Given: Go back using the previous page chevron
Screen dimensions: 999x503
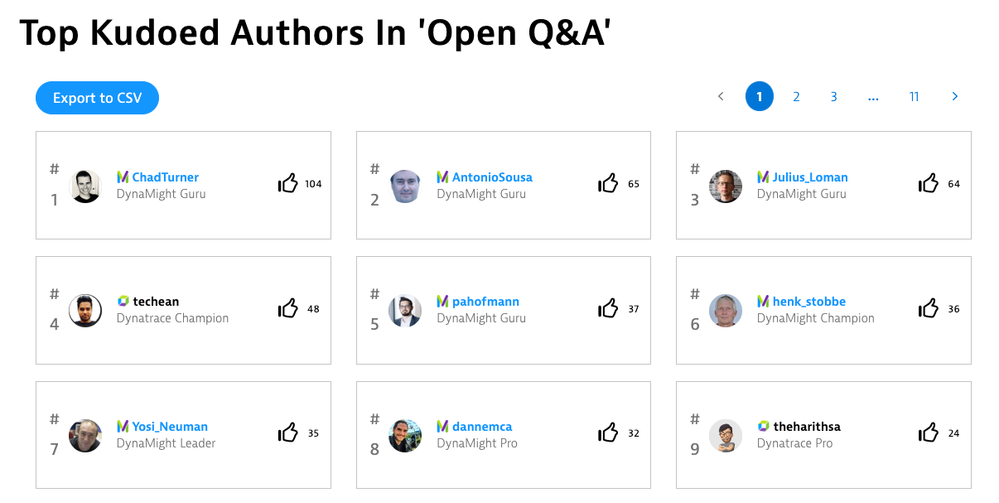Looking at the screenshot, I should pyautogui.click(x=721, y=97).
